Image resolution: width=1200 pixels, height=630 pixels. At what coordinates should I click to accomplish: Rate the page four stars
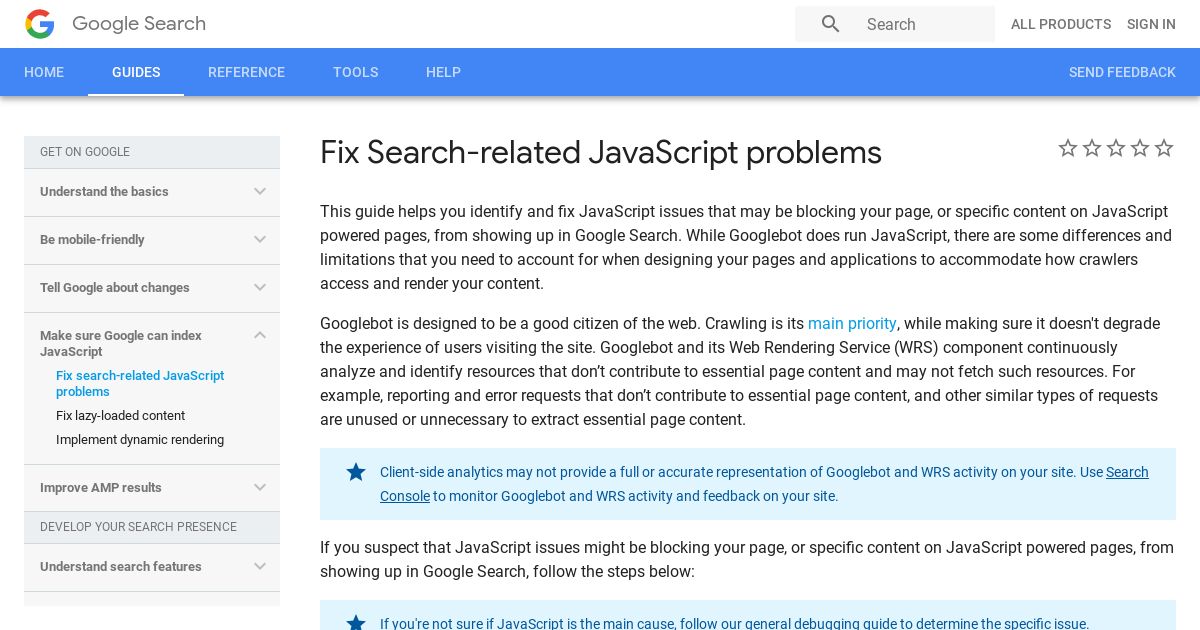click(x=1140, y=148)
